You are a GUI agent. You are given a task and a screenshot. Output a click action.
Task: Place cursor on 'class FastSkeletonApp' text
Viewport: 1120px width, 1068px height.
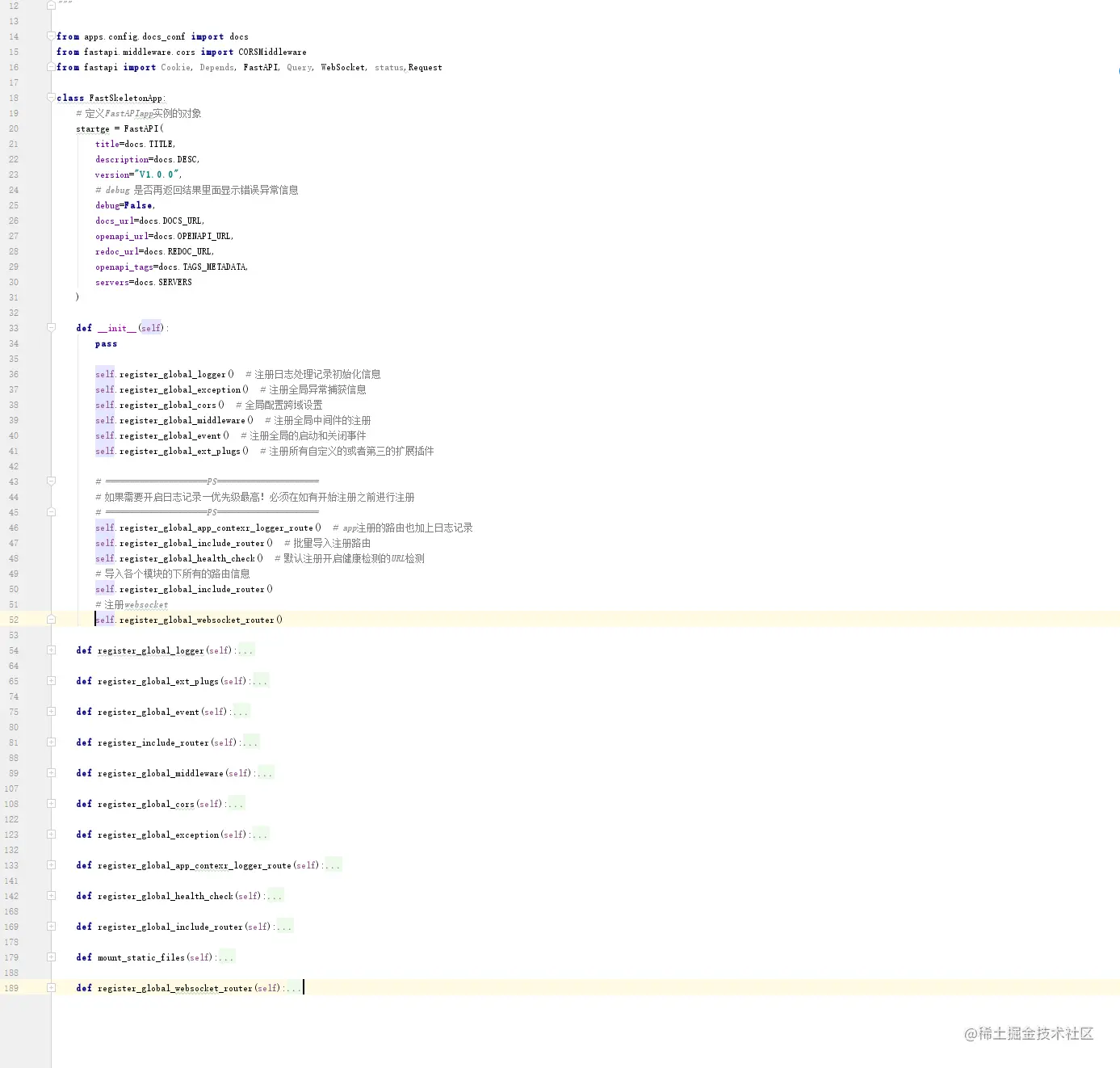109,98
